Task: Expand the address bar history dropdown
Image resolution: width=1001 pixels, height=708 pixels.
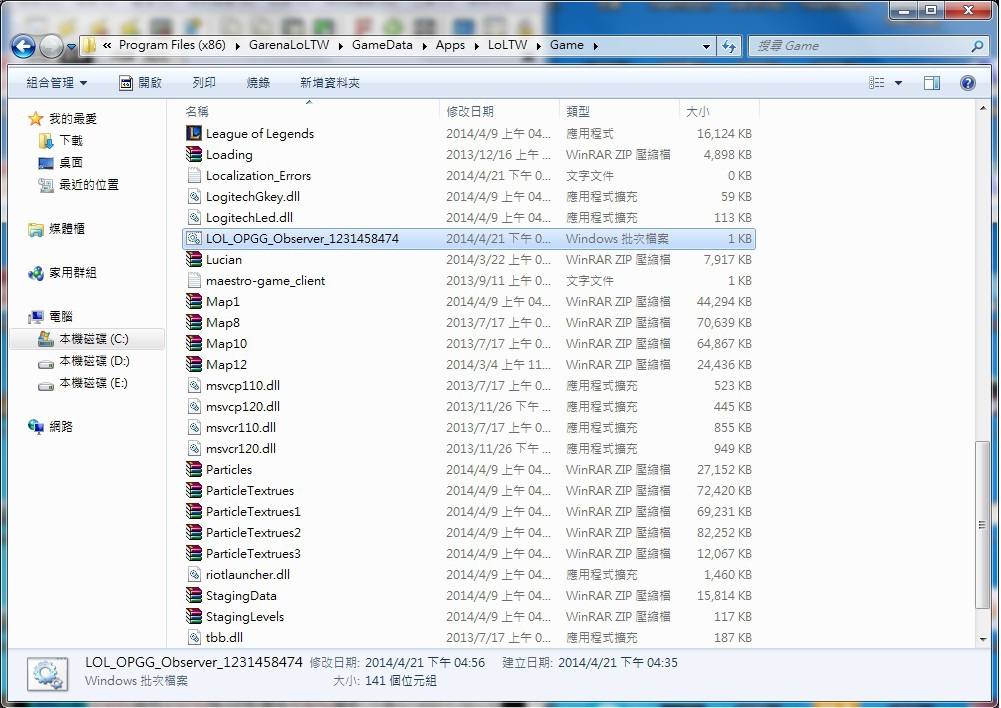Action: point(705,46)
